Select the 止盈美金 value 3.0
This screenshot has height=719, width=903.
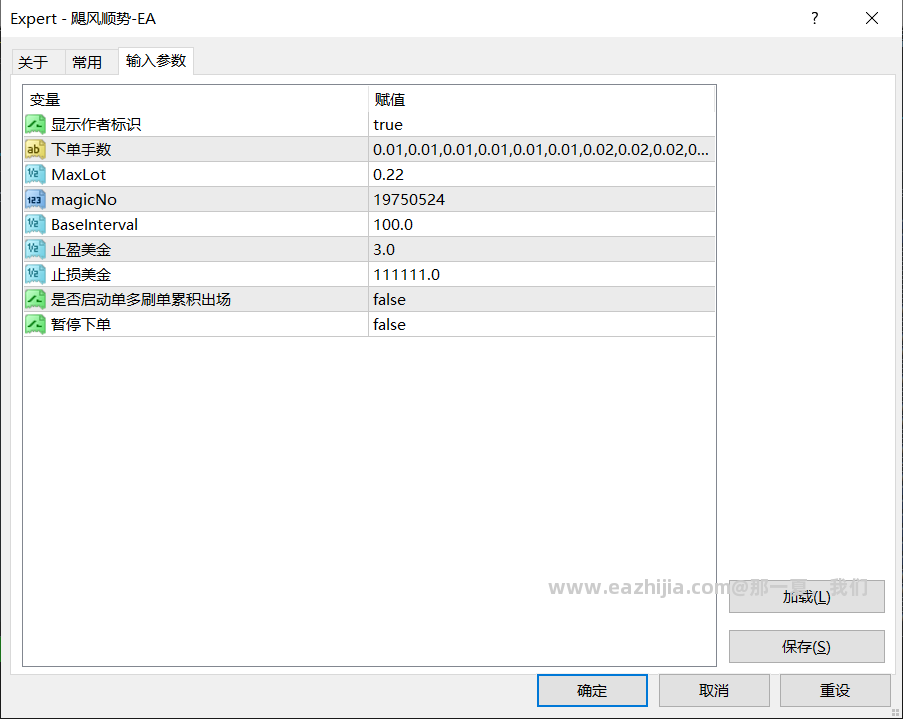(384, 249)
